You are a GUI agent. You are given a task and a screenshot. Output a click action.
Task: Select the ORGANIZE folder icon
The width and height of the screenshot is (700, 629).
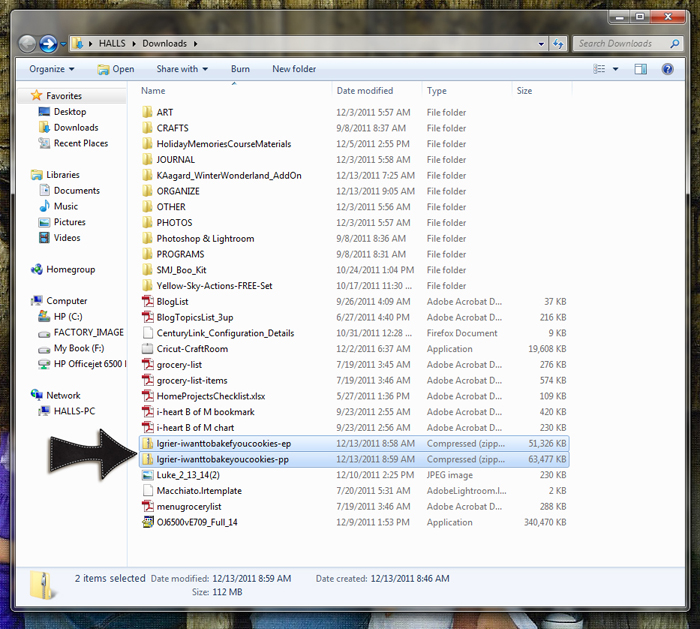point(147,191)
